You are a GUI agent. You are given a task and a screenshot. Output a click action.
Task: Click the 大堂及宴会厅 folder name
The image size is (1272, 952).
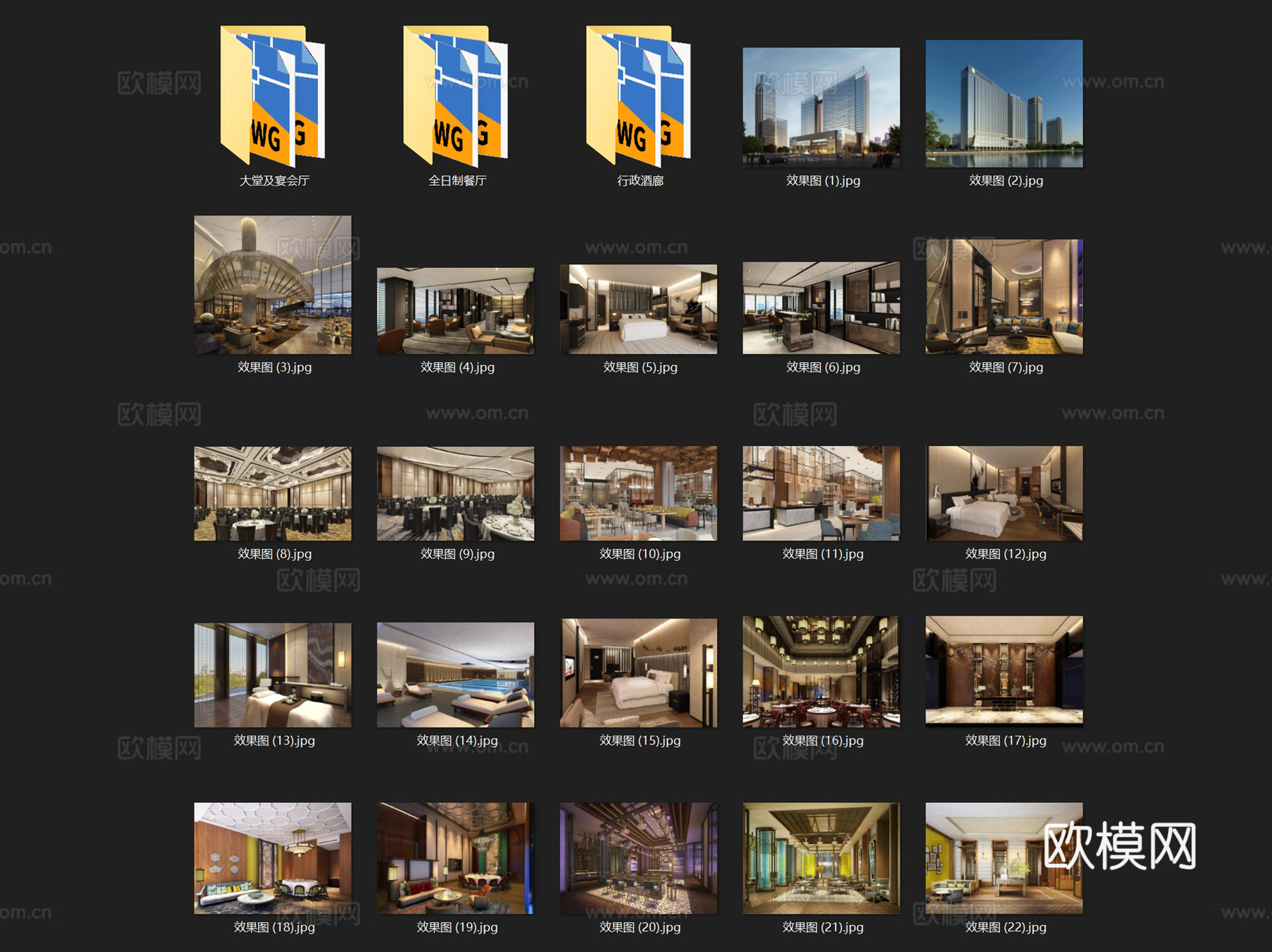[274, 181]
